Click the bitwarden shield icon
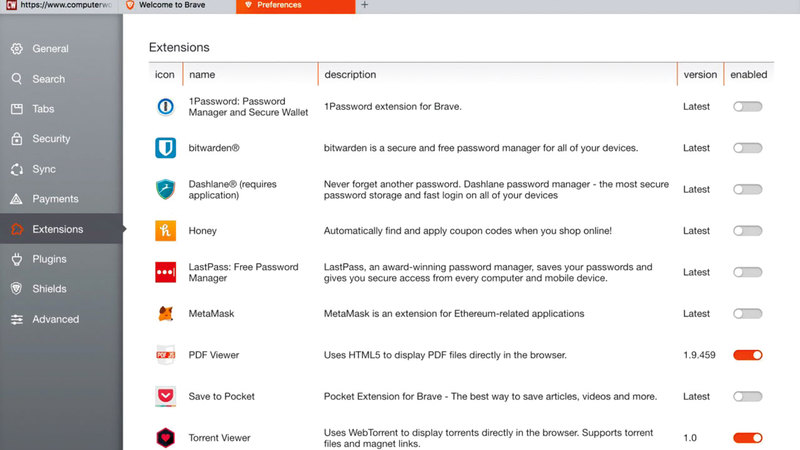Image resolution: width=800 pixels, height=450 pixels. point(165,148)
